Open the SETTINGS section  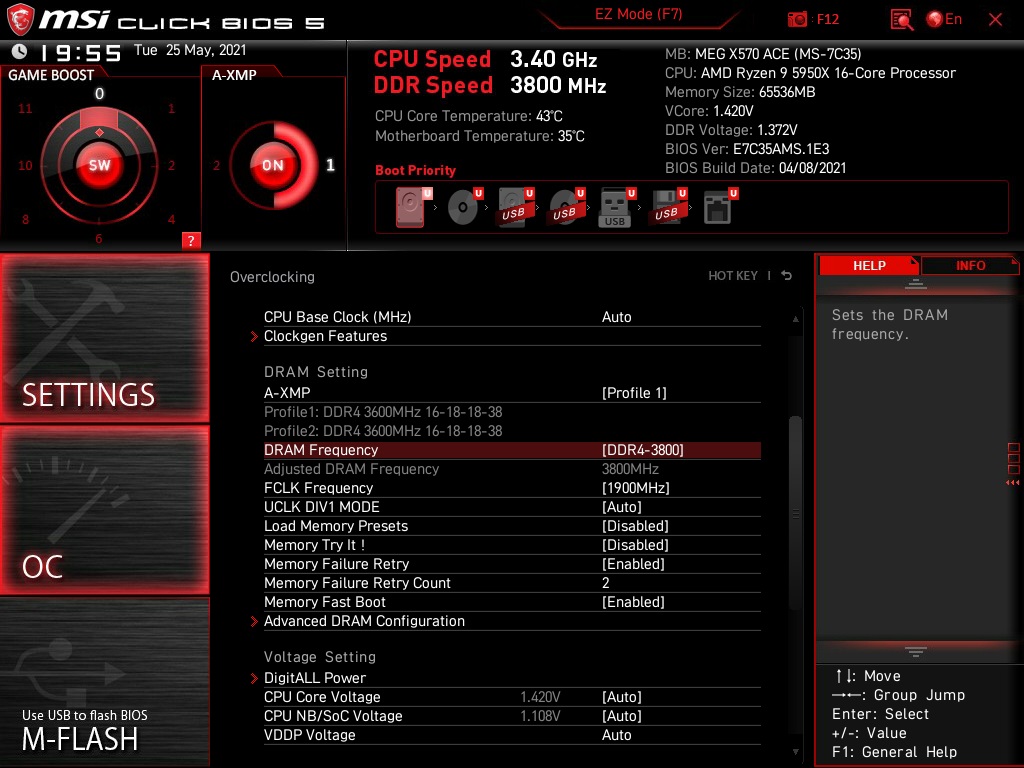click(x=105, y=338)
